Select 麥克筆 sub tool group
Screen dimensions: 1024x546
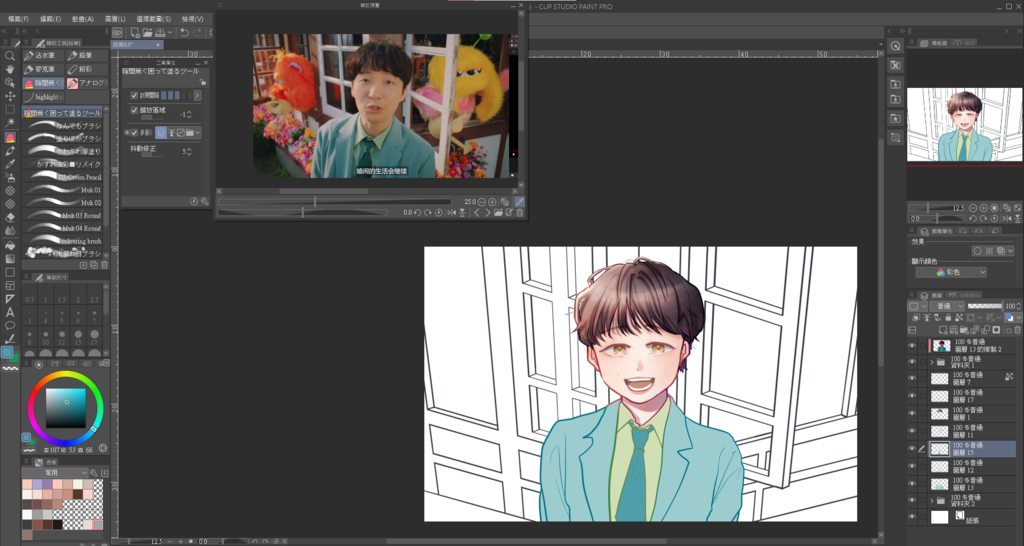43,69
